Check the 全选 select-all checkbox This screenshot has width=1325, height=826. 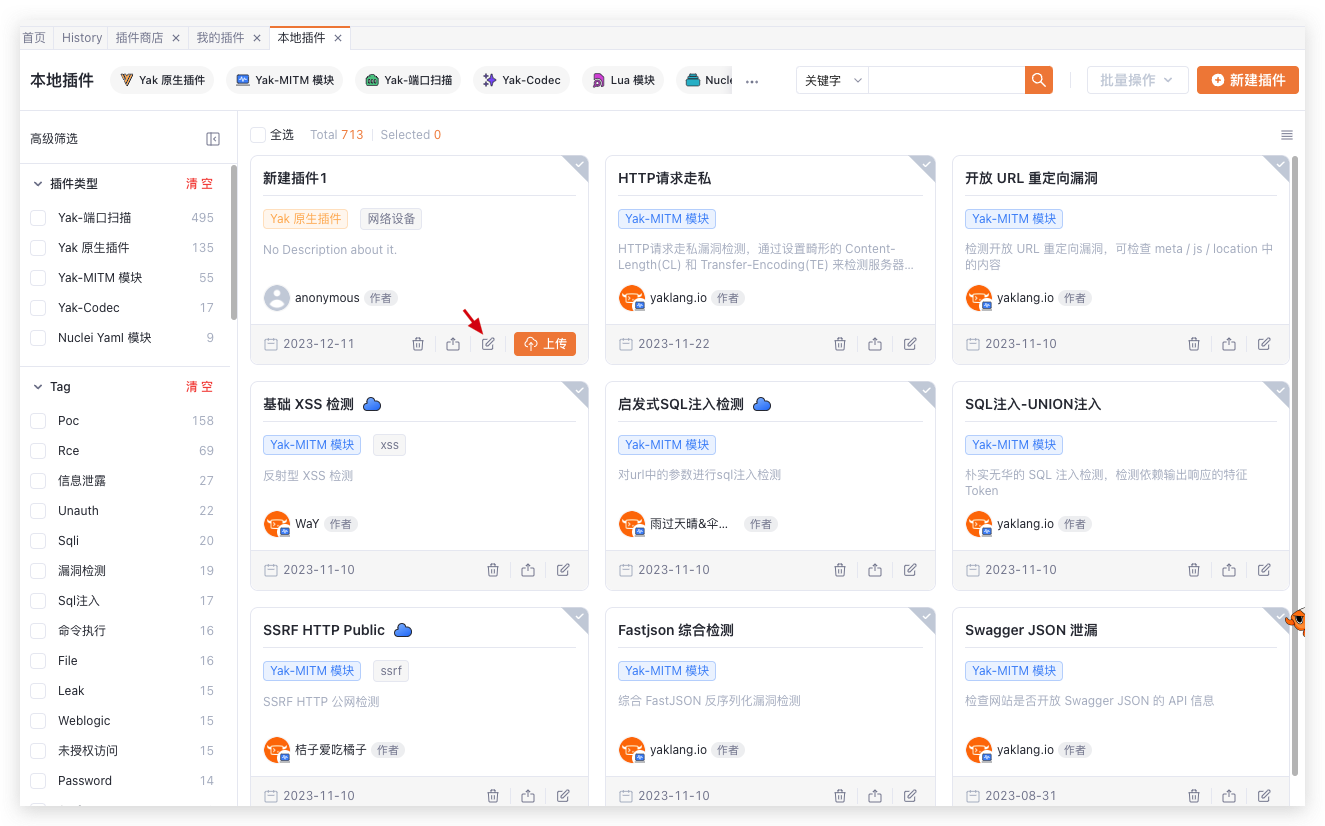tap(258, 135)
